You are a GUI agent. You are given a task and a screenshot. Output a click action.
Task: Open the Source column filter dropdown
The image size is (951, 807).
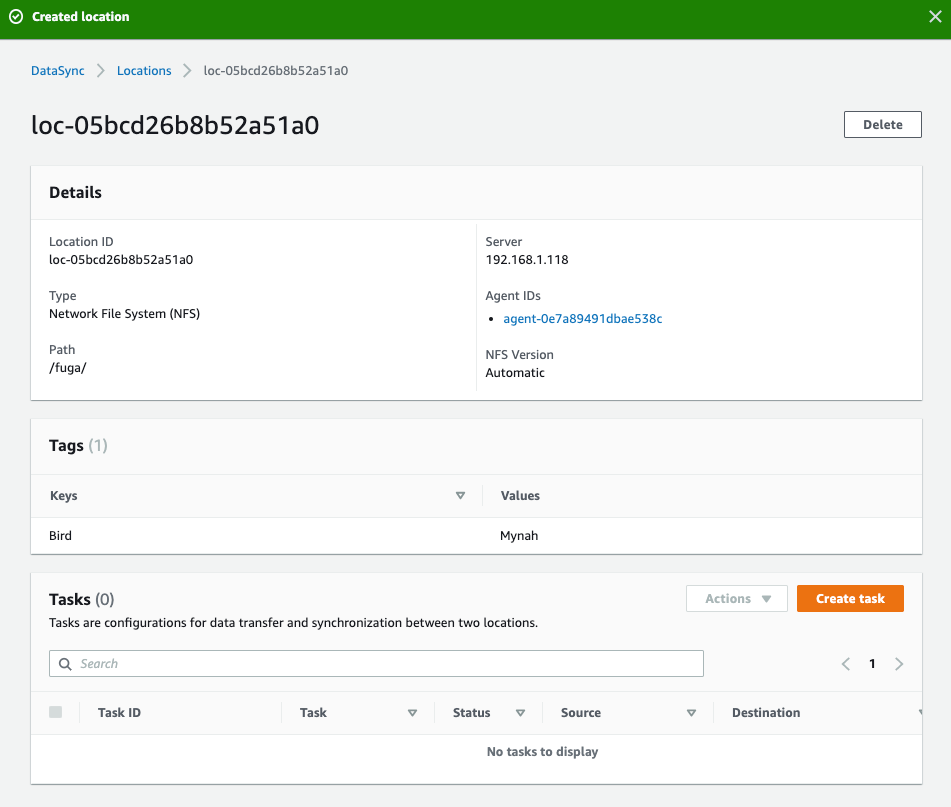pyautogui.click(x=691, y=712)
